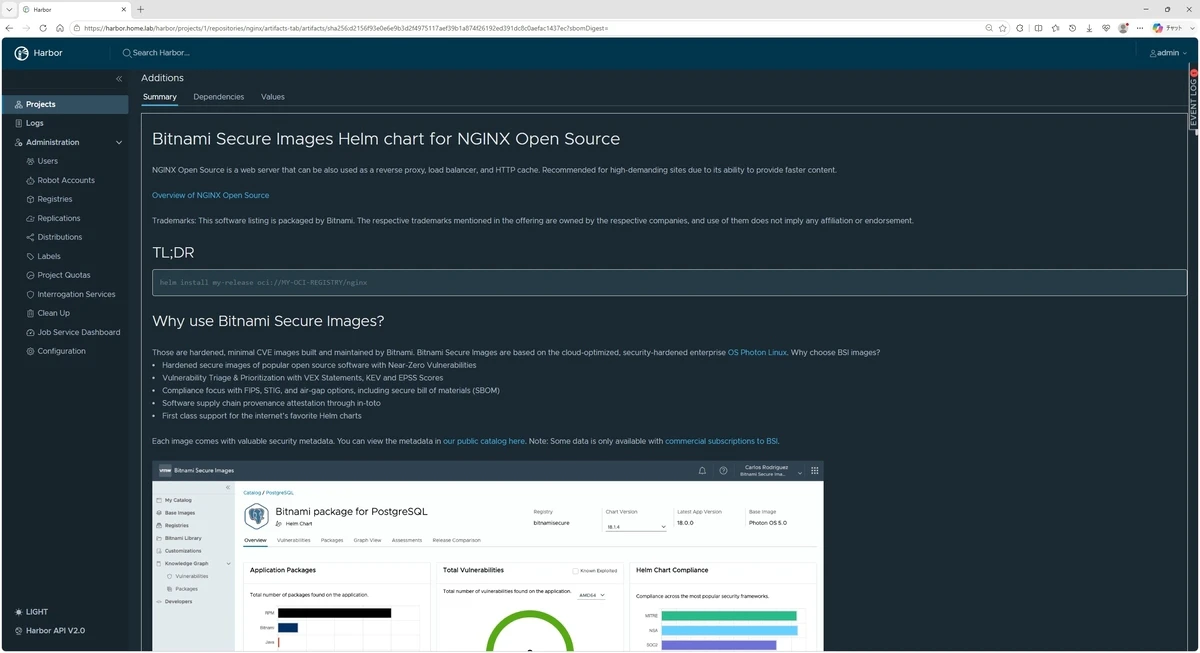Click the Labels tag icon
Screen dimensions: 1200x653
click(30, 256)
